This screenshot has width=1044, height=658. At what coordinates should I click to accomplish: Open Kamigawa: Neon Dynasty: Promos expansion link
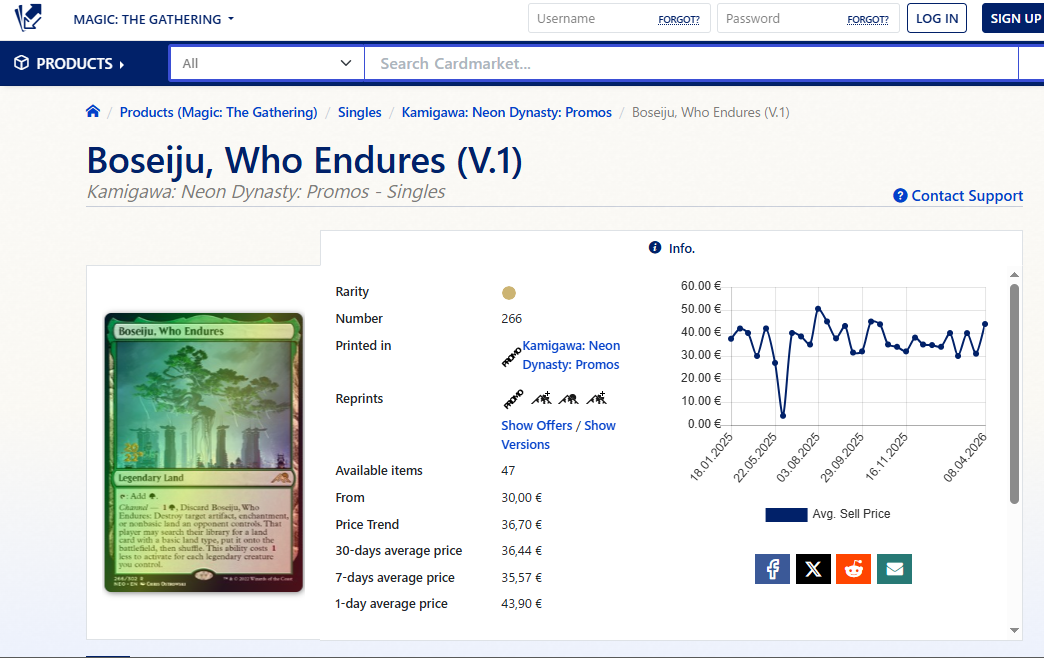point(571,355)
